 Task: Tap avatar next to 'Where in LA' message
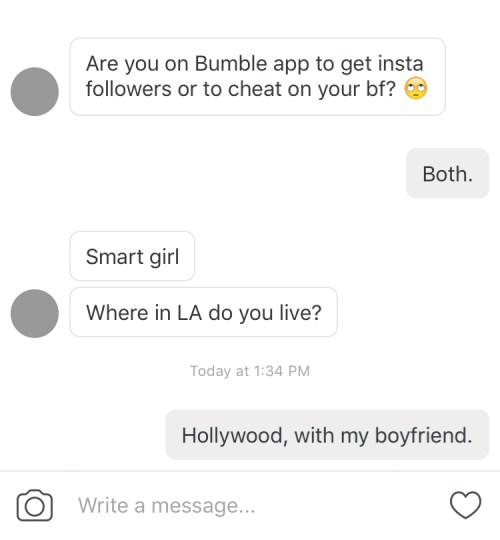coord(35,313)
